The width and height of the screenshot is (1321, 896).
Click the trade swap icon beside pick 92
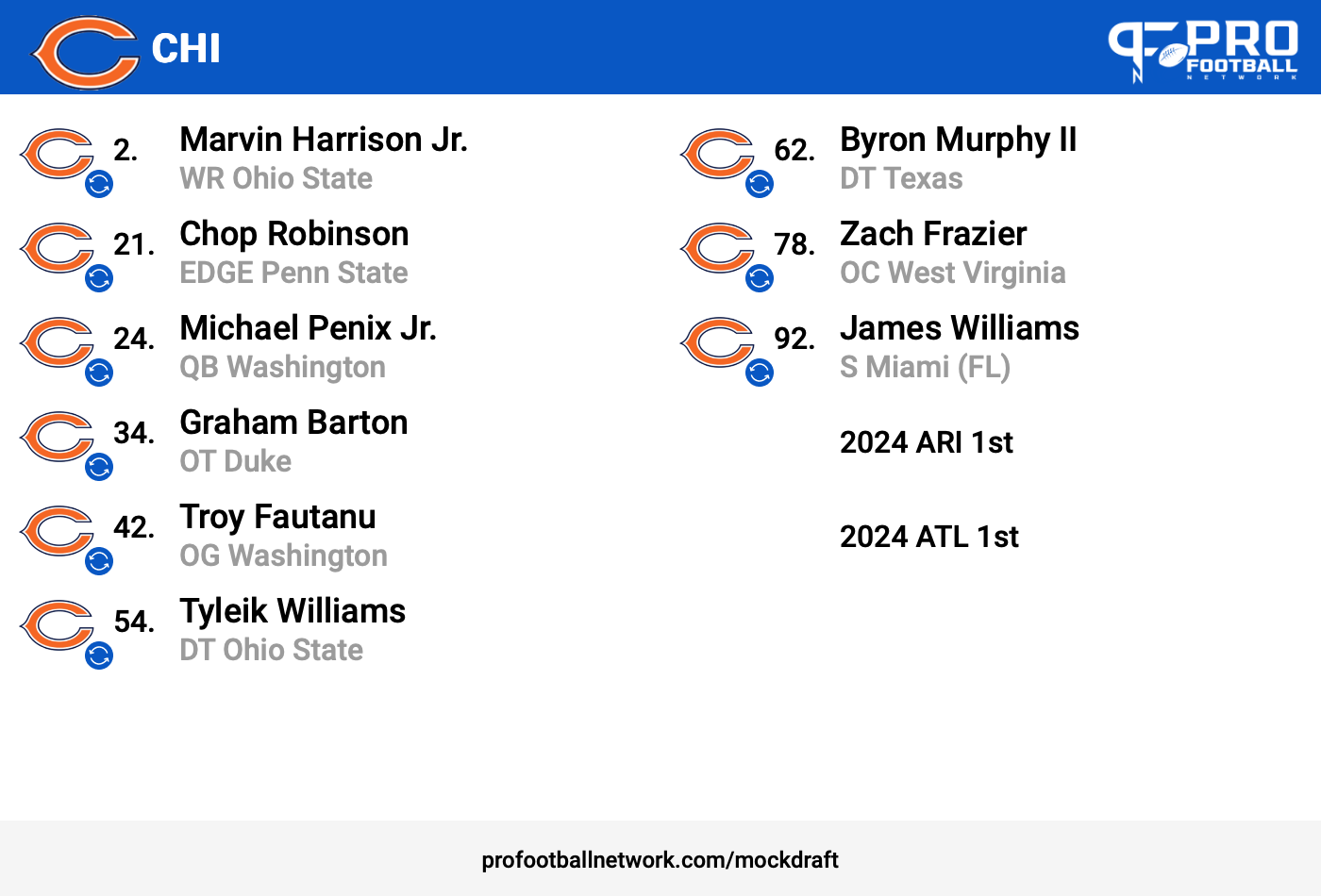(x=760, y=373)
